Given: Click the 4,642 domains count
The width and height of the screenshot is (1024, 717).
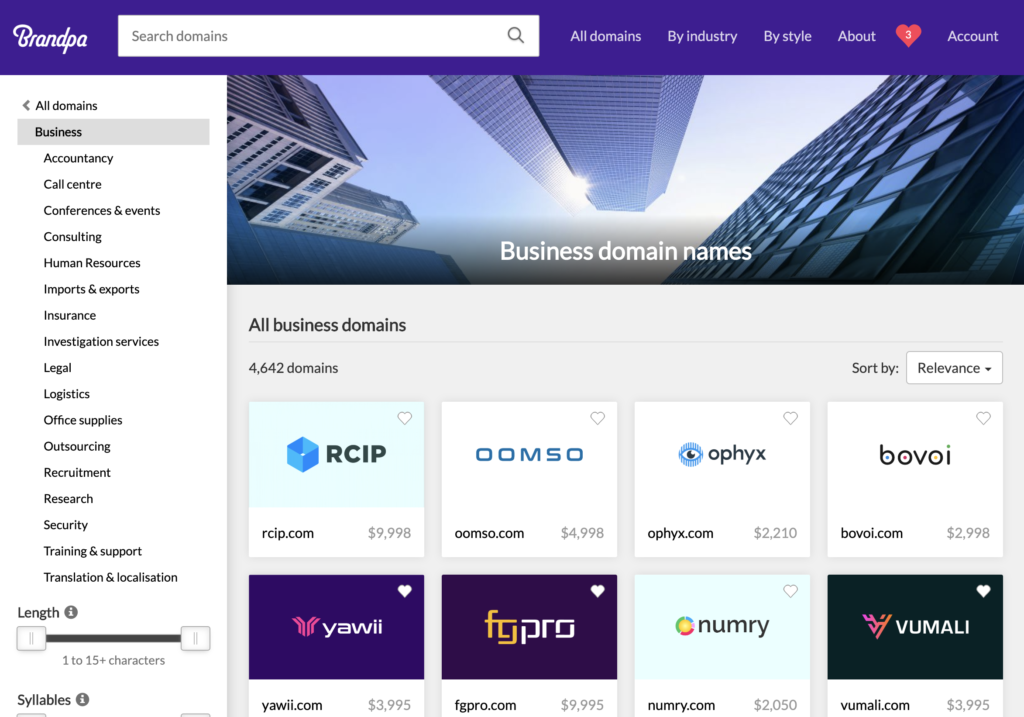Looking at the screenshot, I should (x=293, y=368).
